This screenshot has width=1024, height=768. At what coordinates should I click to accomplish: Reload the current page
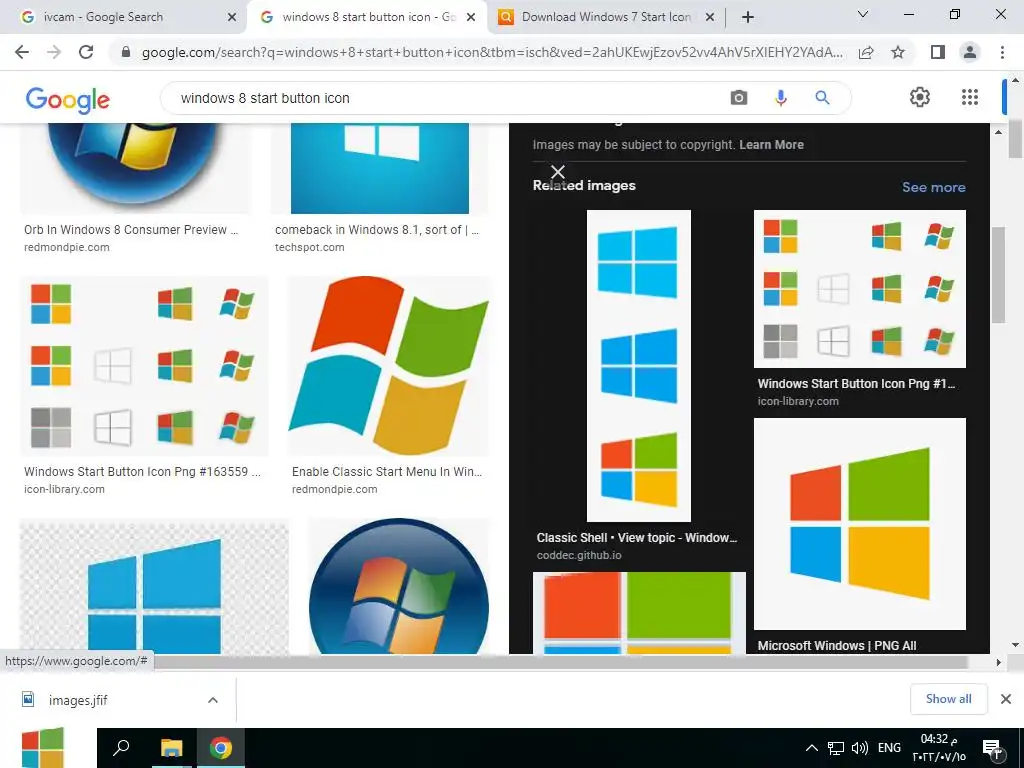click(x=86, y=52)
